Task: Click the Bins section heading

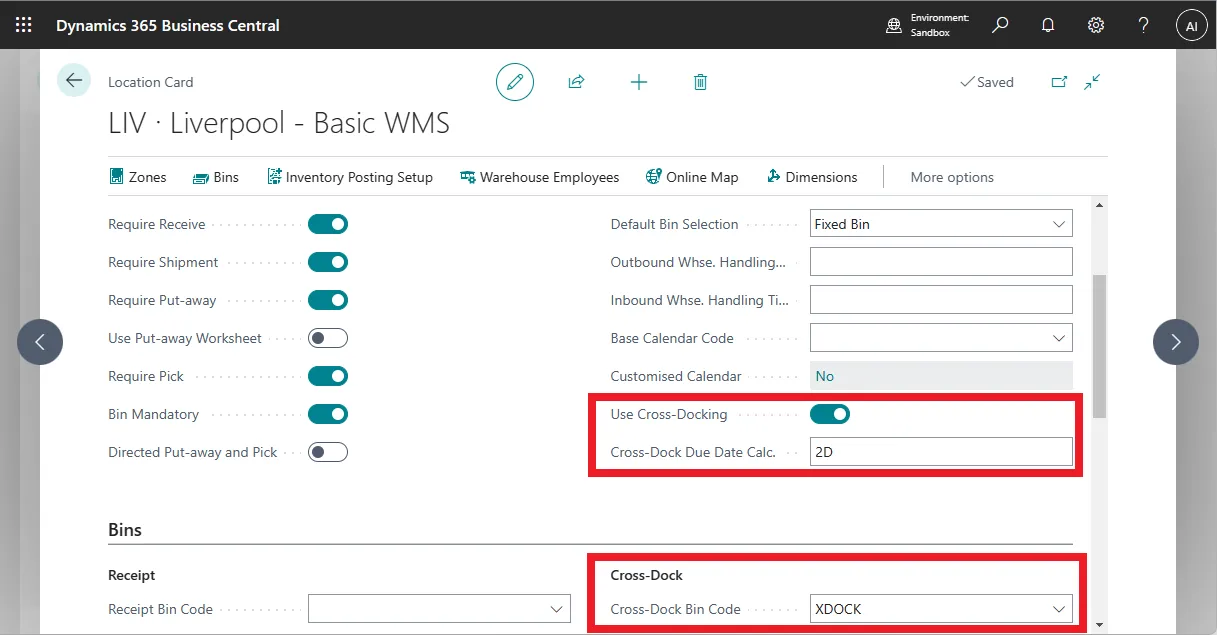Action: pos(125,530)
